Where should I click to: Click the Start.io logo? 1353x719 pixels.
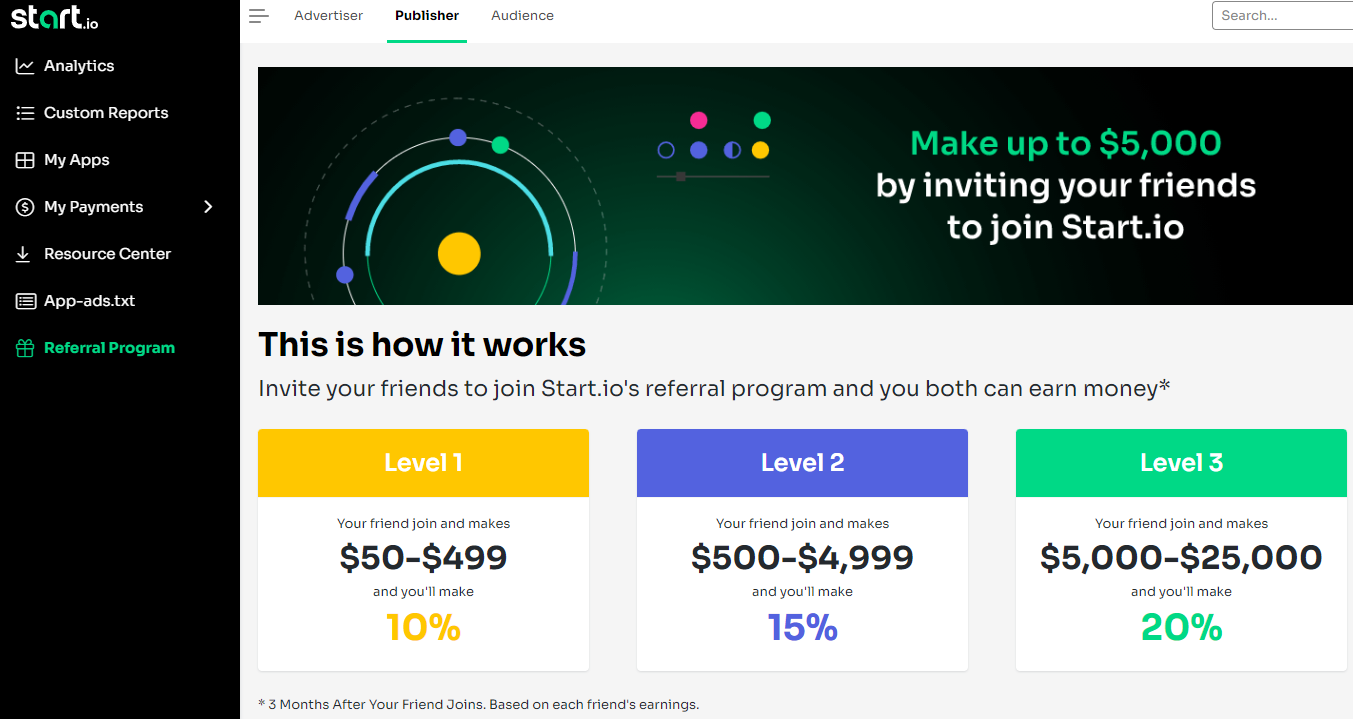click(54, 17)
